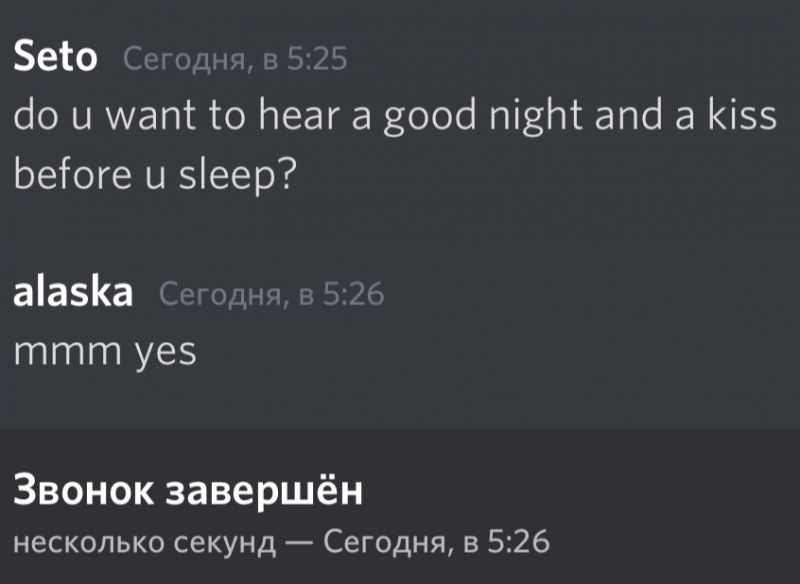Select the "mmm yes" message
Screen dimensions: 800x584
[x=105, y=352]
